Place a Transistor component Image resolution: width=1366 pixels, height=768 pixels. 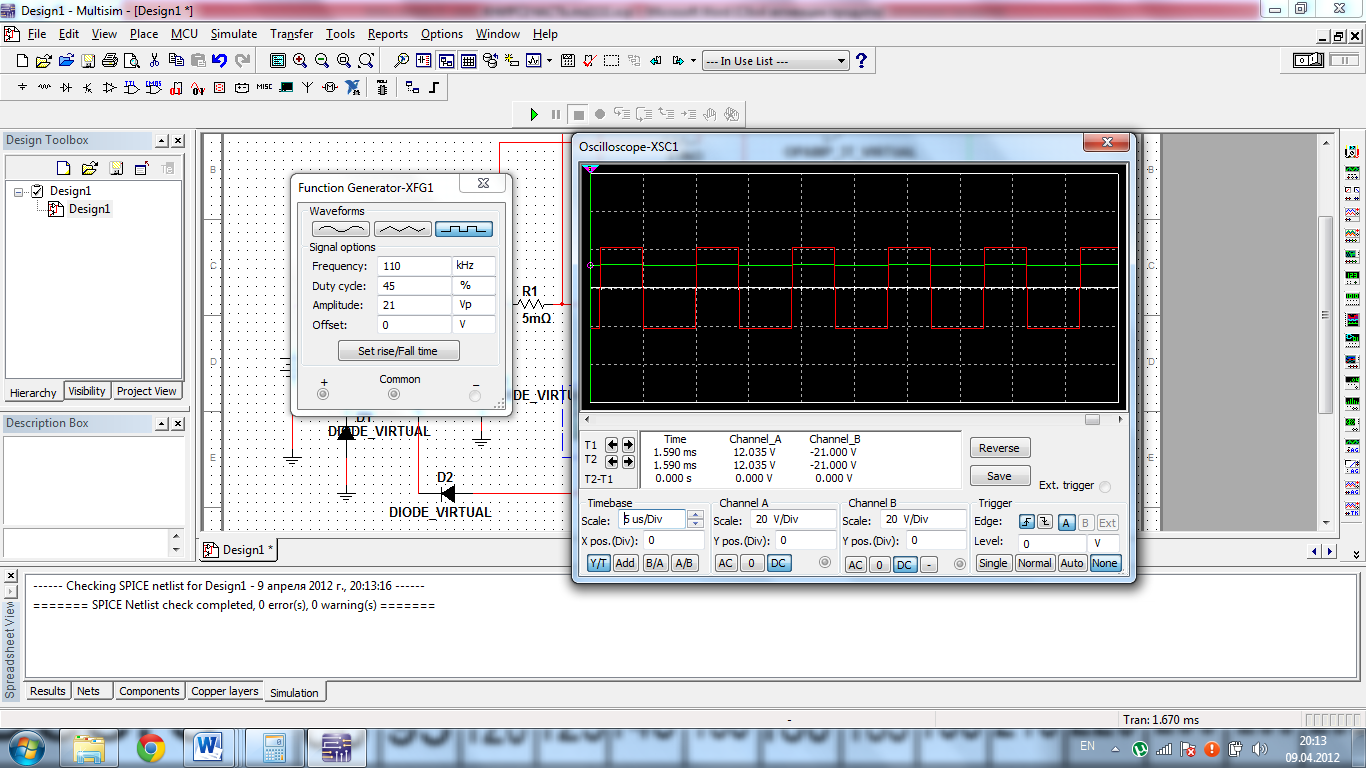tap(87, 87)
